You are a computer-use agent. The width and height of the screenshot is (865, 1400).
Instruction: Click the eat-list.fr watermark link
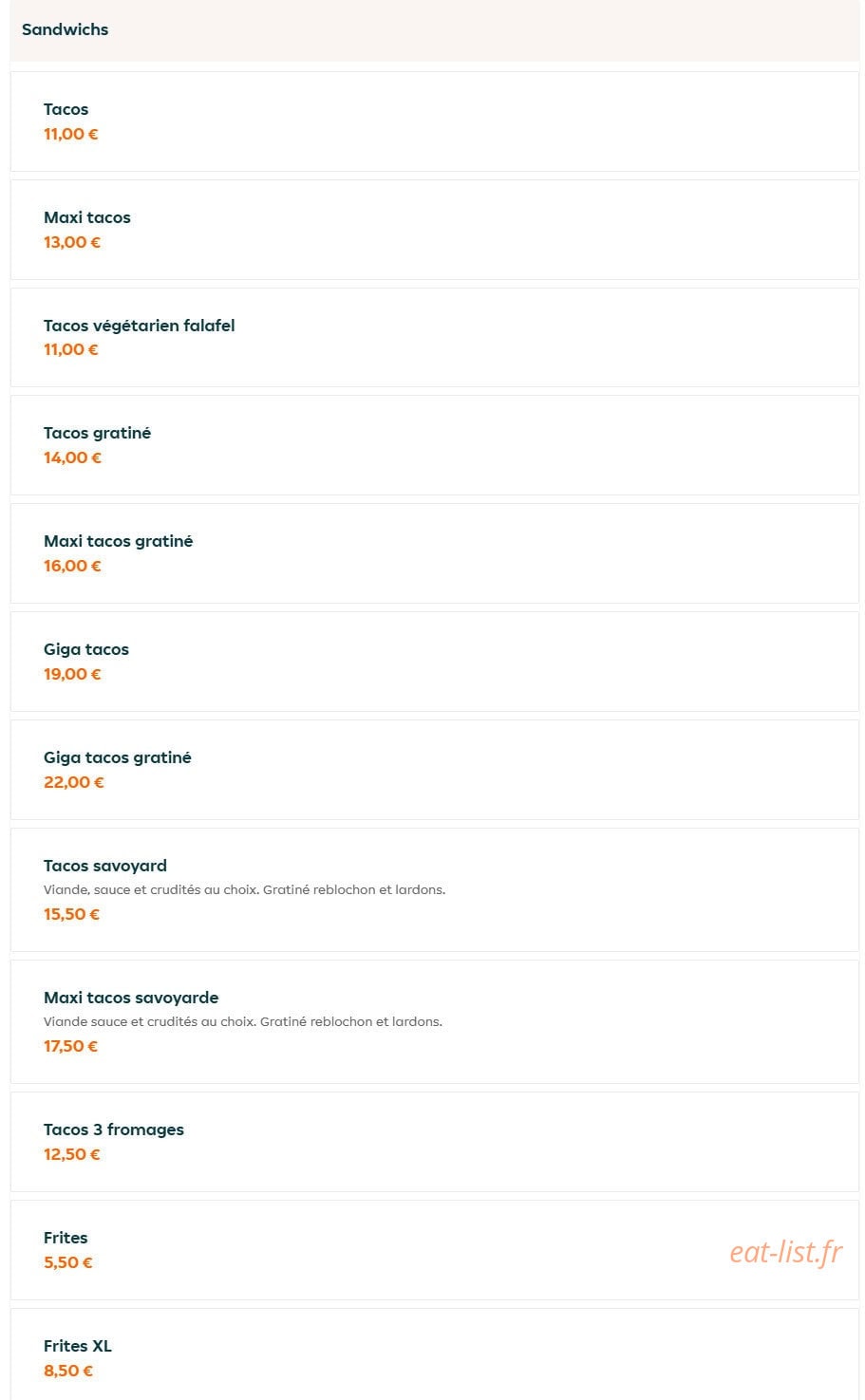785,1252
